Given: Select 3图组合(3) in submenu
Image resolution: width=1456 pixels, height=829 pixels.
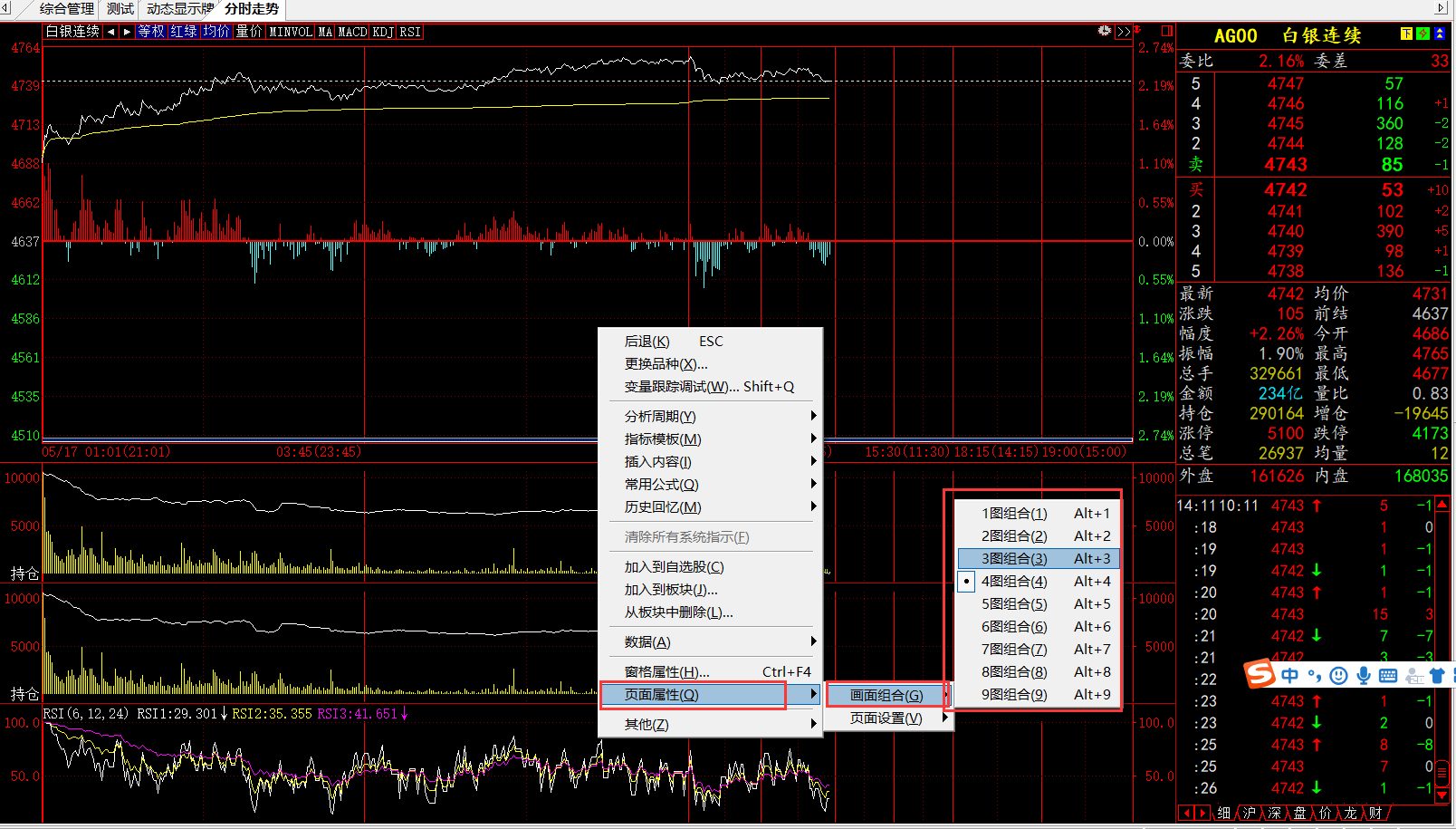Looking at the screenshot, I should 1039,558.
